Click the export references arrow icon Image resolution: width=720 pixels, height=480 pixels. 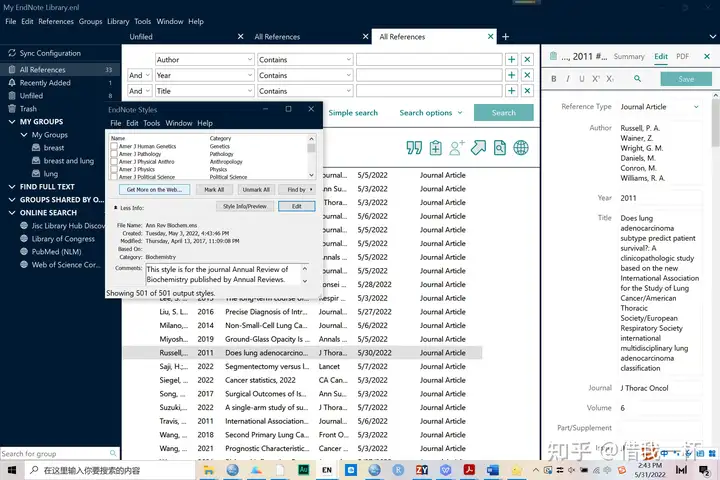[478, 148]
